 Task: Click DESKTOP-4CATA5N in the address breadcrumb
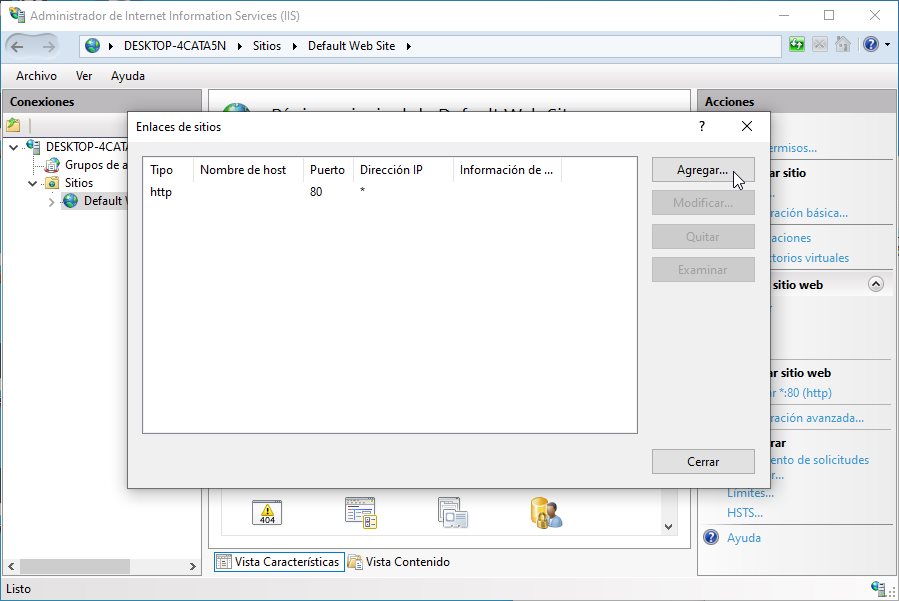coord(175,46)
